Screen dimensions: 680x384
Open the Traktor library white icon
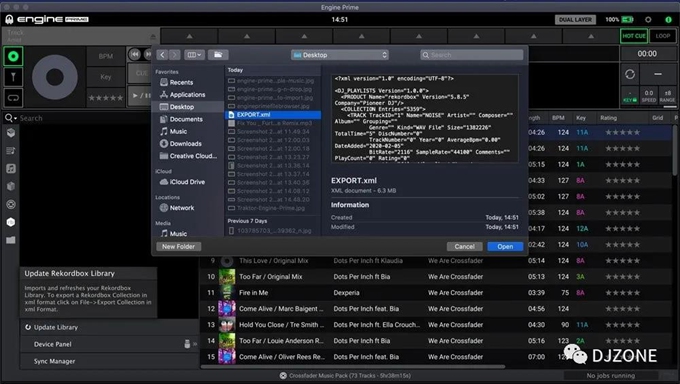coord(11,222)
